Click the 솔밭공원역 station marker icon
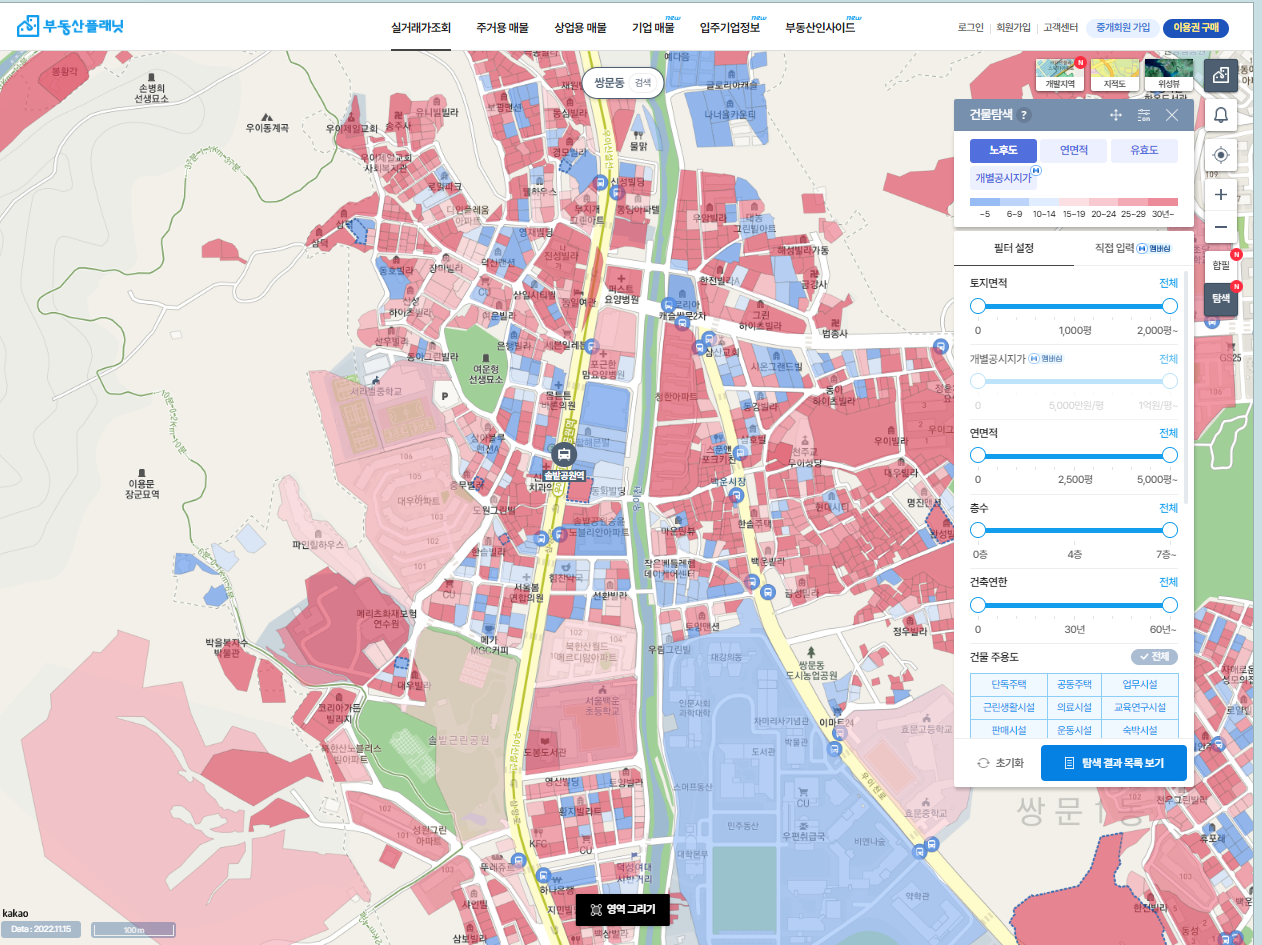 564,455
